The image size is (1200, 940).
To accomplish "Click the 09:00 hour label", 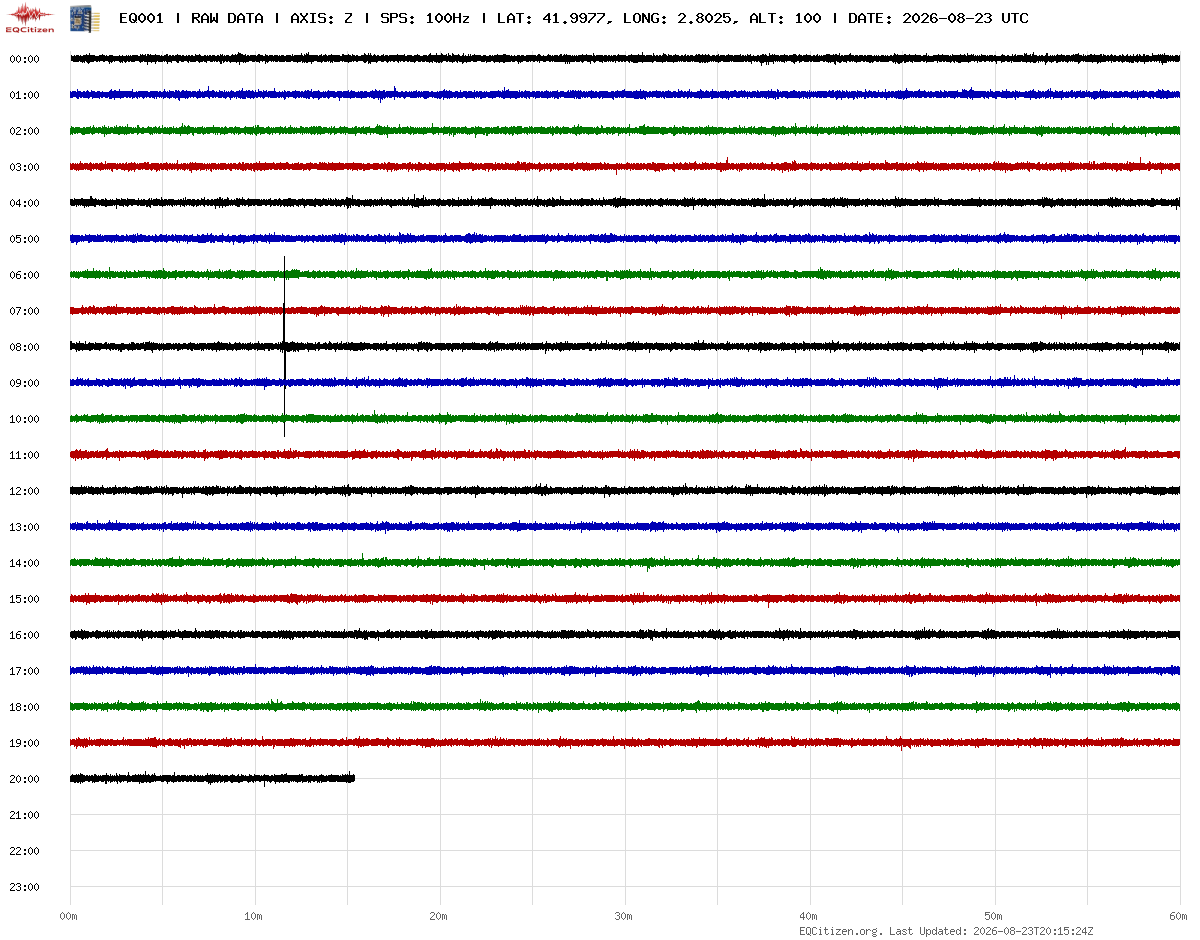I will pyautogui.click(x=24, y=383).
